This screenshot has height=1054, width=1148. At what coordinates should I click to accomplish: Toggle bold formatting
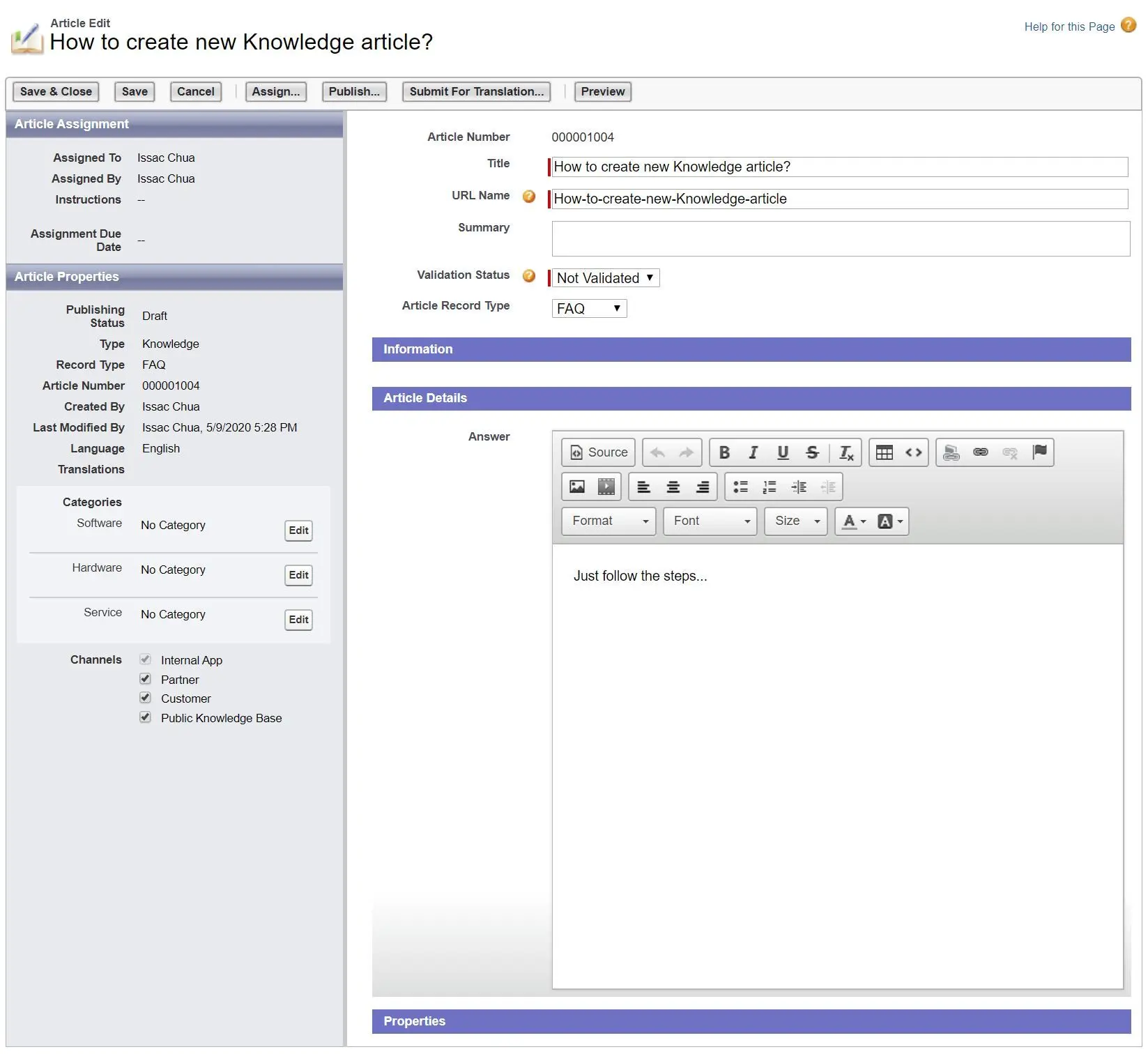(724, 452)
